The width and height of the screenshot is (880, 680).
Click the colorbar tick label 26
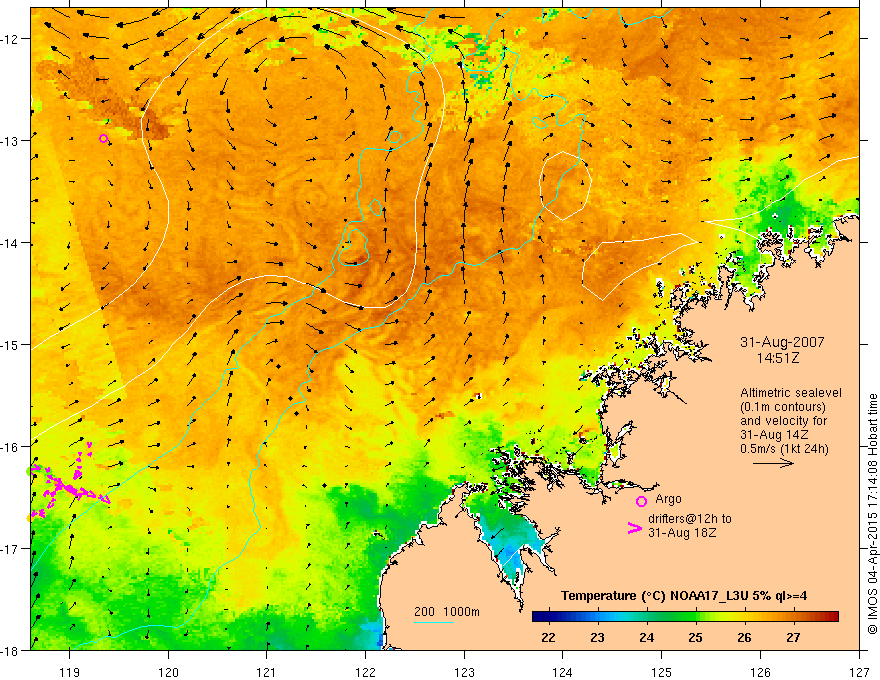744,638
